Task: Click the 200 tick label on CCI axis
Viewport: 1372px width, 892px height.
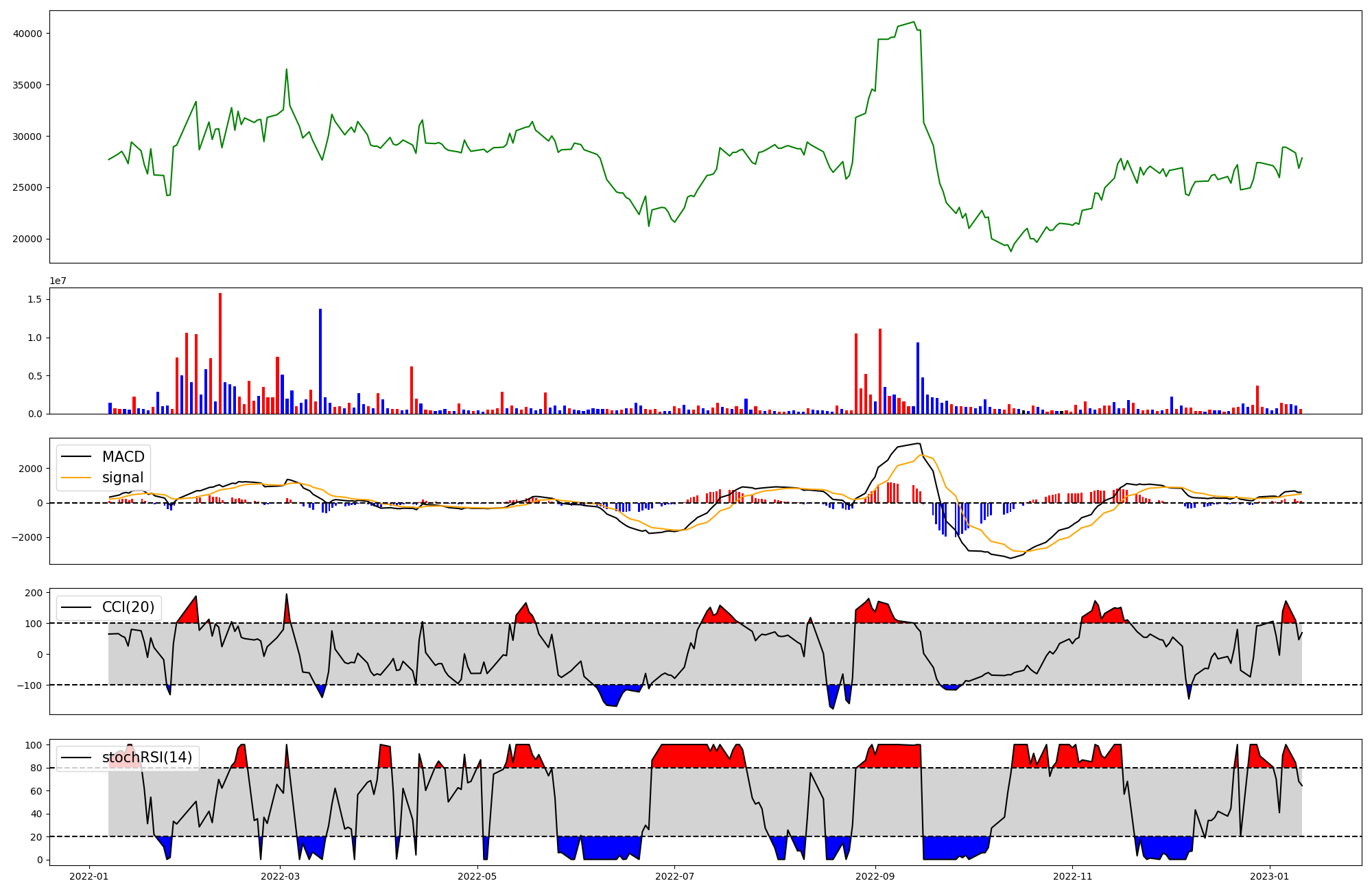Action: 34,593
